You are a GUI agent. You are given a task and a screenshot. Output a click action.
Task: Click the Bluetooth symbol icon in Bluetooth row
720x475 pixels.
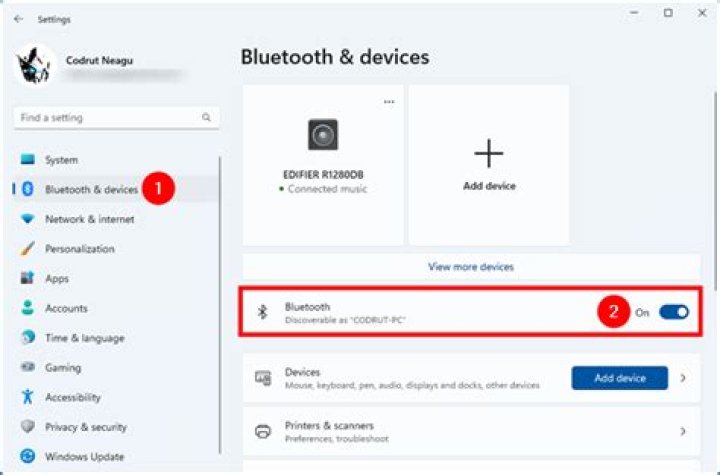(x=263, y=312)
